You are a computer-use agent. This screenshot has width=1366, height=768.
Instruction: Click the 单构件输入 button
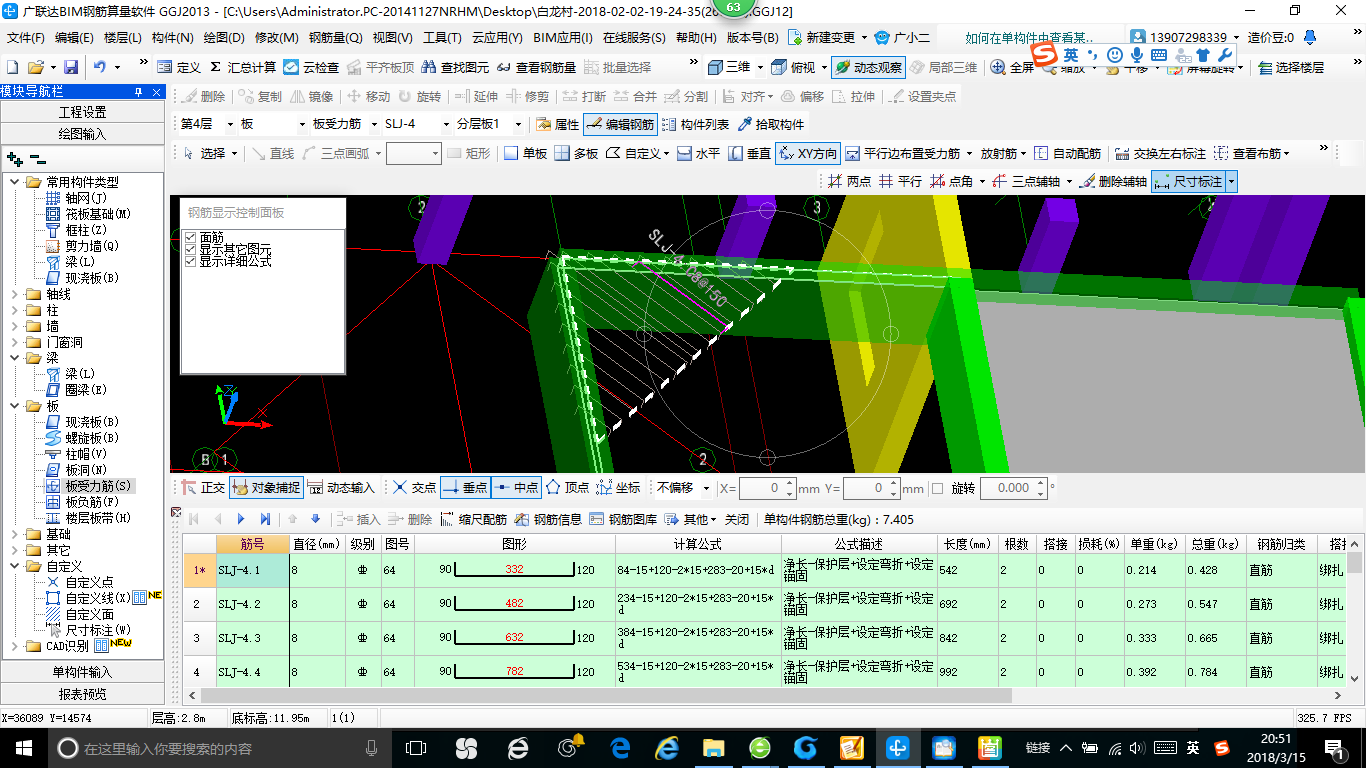pyautogui.click(x=82, y=671)
